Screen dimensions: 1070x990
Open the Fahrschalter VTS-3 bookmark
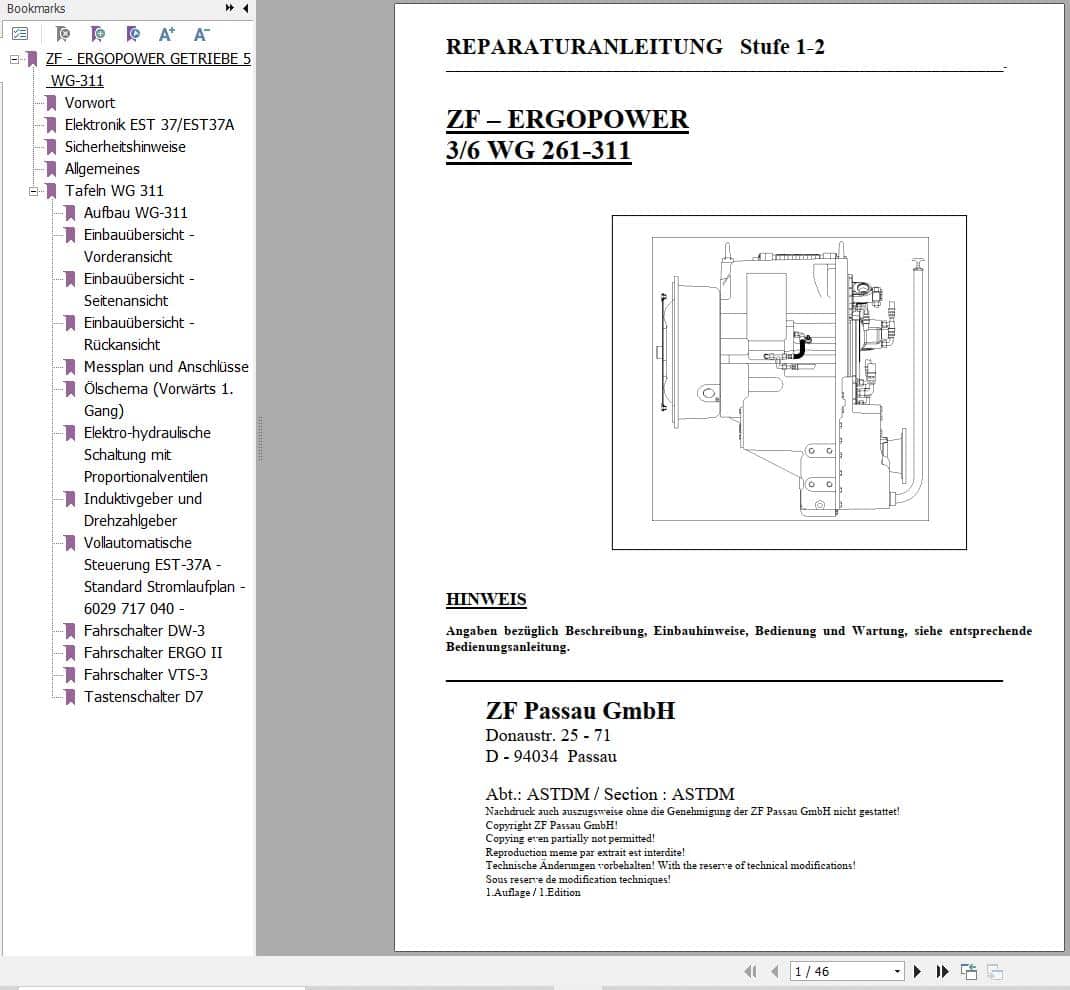click(145, 675)
